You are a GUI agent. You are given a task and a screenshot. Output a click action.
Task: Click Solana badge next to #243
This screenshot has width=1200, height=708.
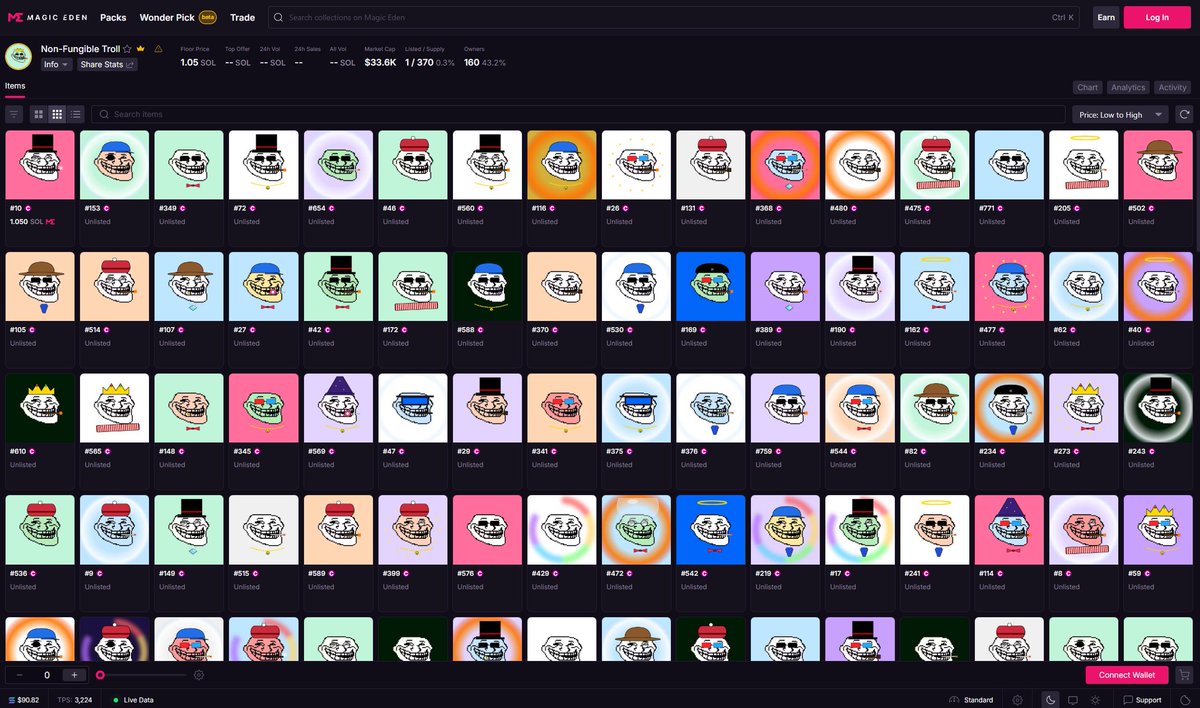(1152, 452)
